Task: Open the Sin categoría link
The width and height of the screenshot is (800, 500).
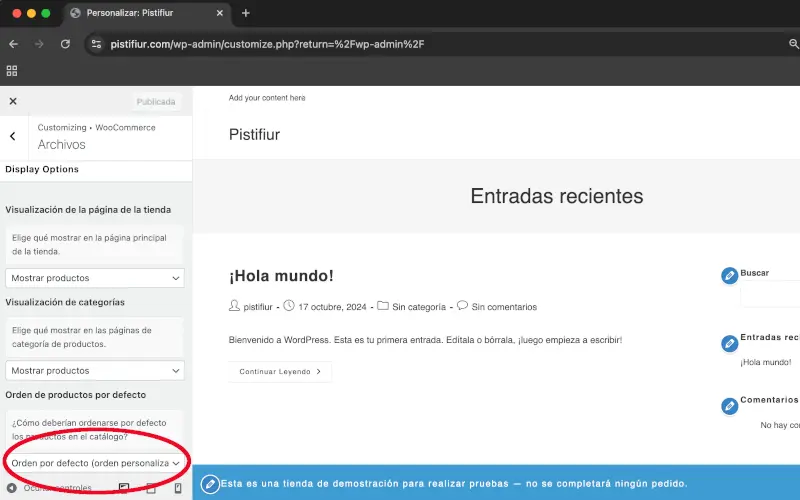Action: point(419,307)
